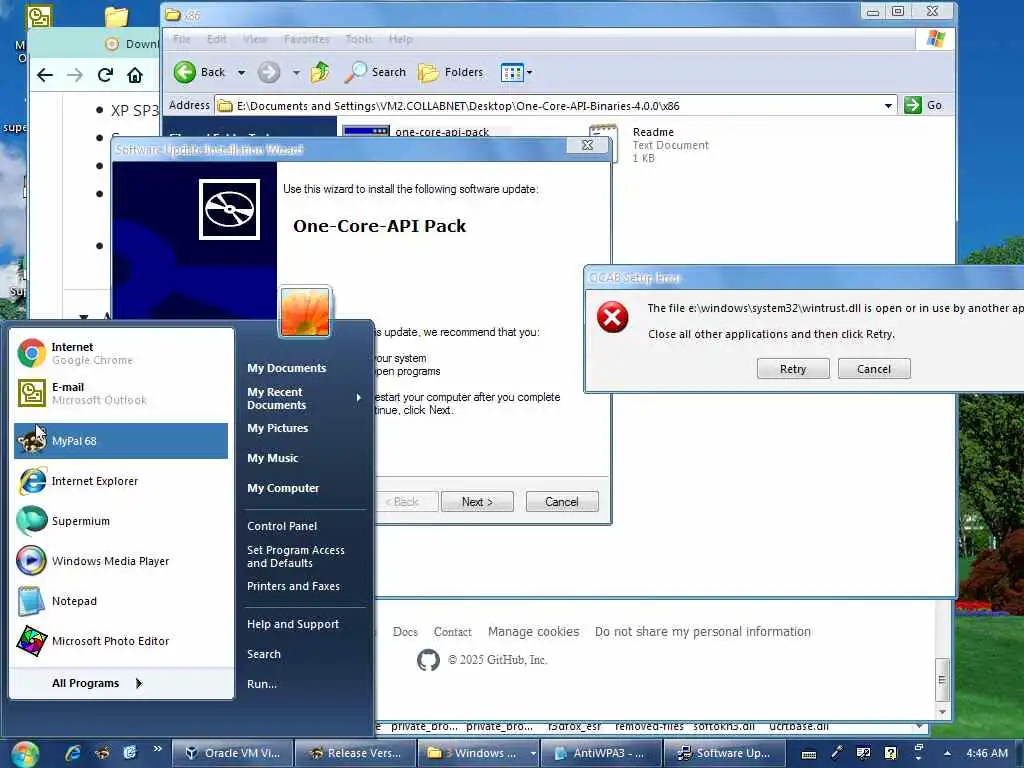Open Help and Support

[x=293, y=624]
